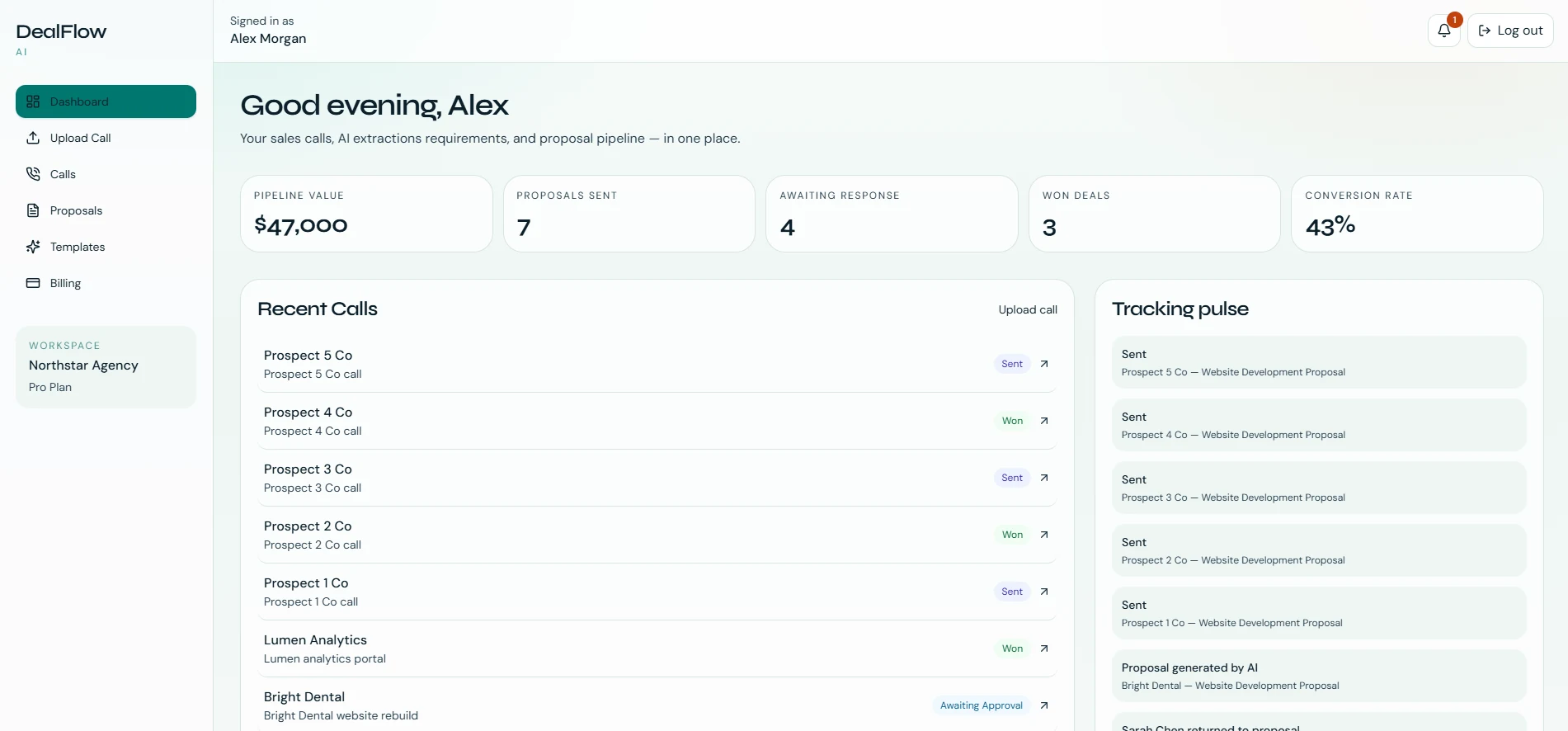
Task: Click the Calls phone icon in sidebar
Action: 33,174
